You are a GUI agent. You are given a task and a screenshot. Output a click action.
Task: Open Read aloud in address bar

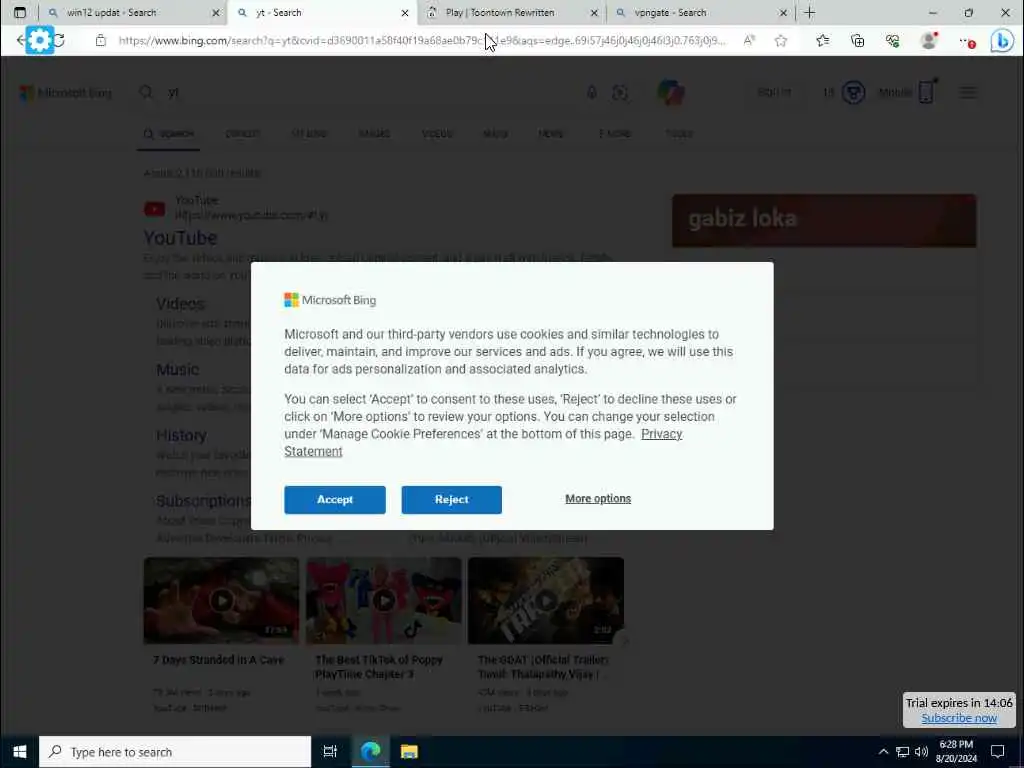[749, 40]
